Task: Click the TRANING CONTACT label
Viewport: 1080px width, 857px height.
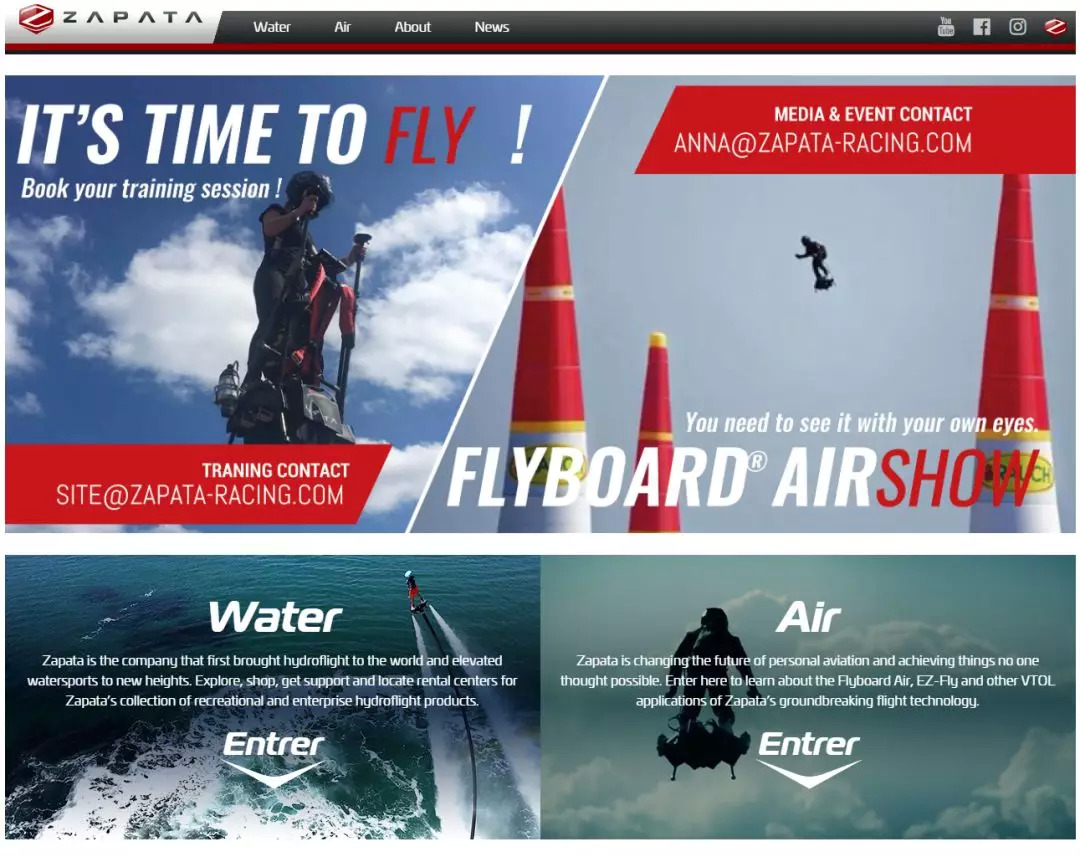Action: click(276, 470)
